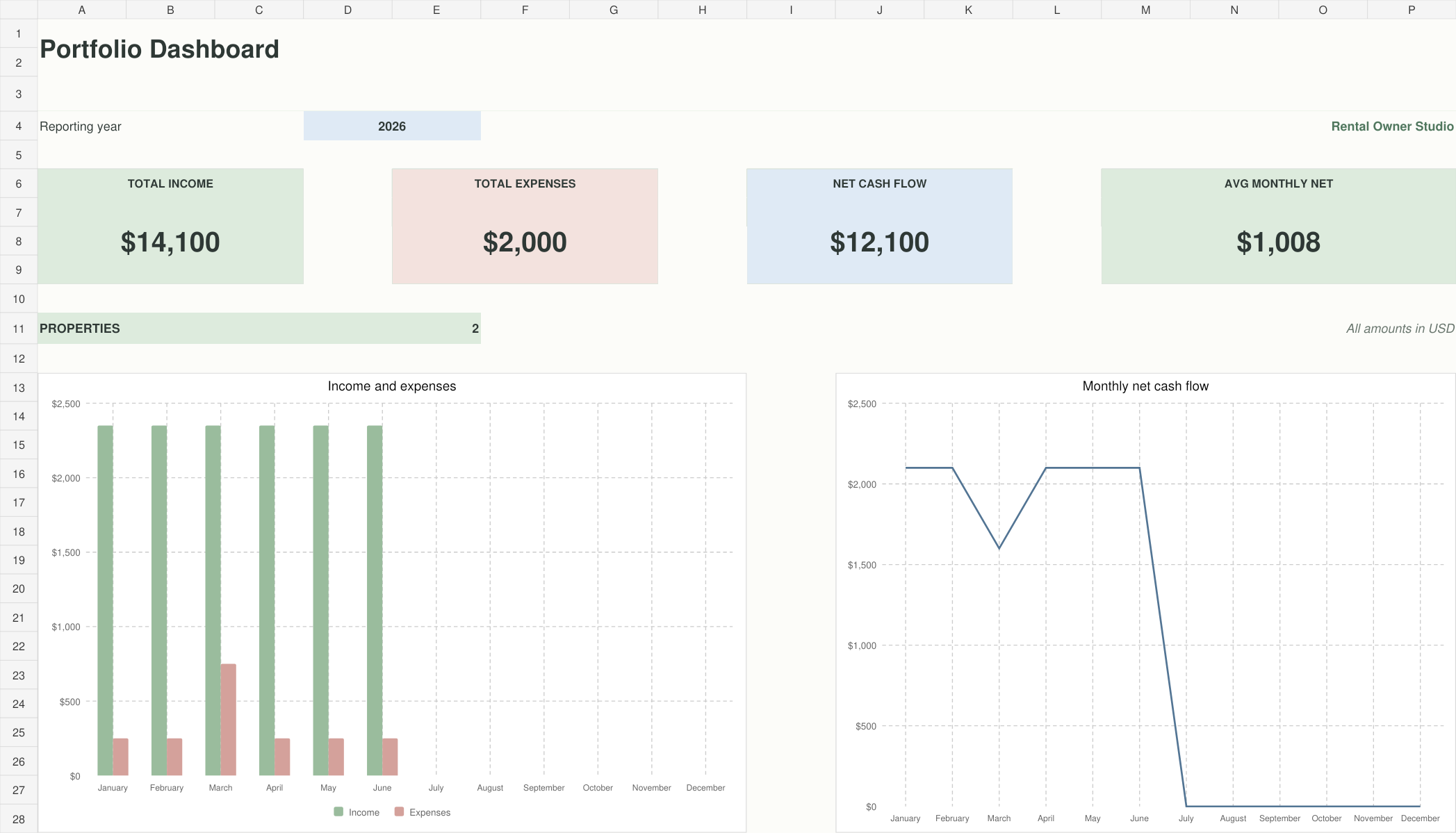Viewport: 1456px width, 833px height.
Task: Click the $12,100 net cash flow value
Action: (879, 242)
